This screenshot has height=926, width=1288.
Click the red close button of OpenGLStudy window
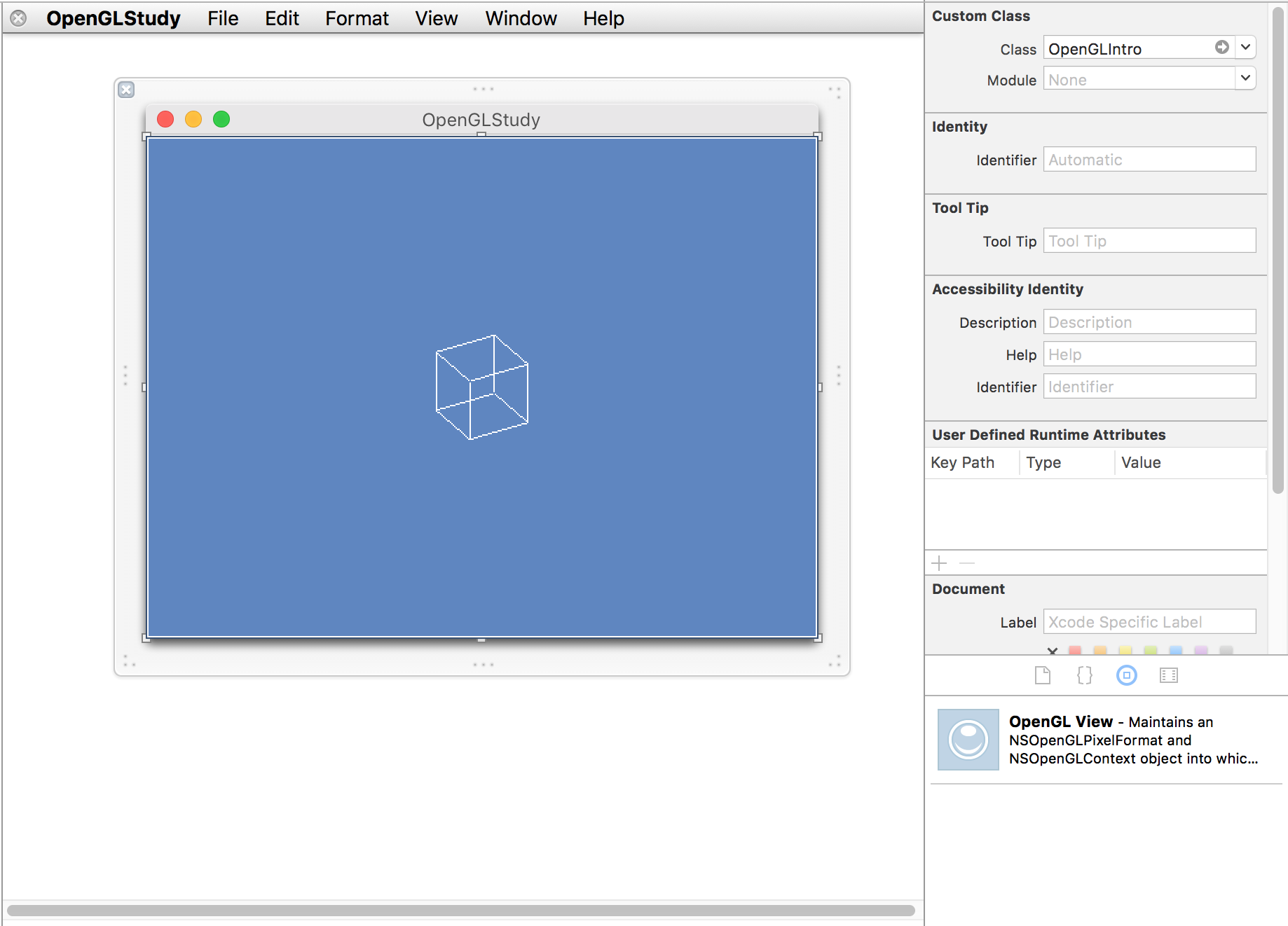[165, 119]
